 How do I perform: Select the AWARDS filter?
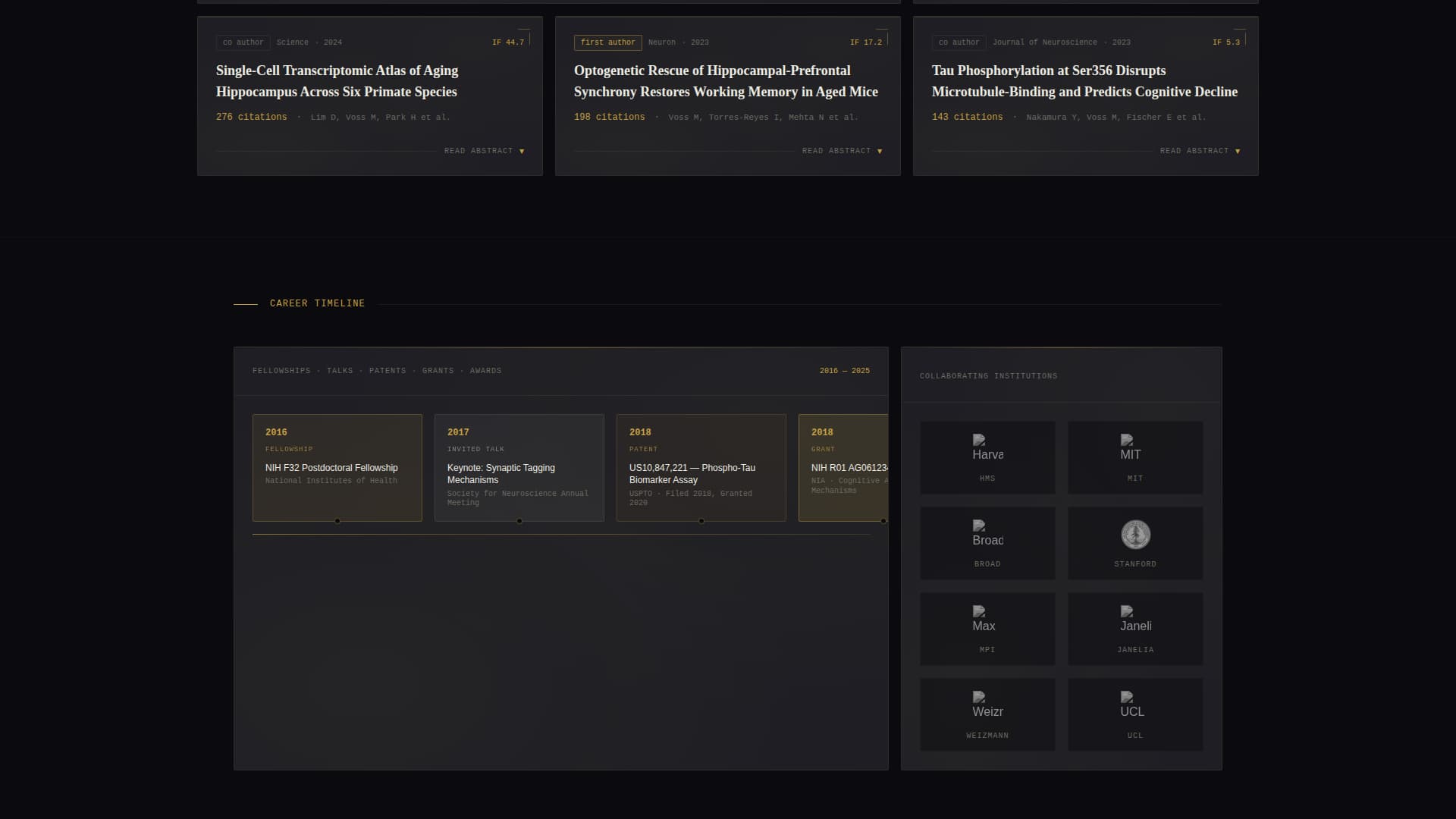click(485, 371)
